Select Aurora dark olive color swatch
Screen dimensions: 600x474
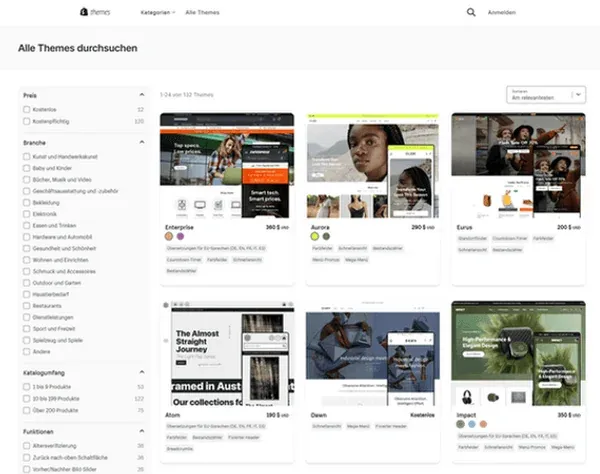pos(326,236)
